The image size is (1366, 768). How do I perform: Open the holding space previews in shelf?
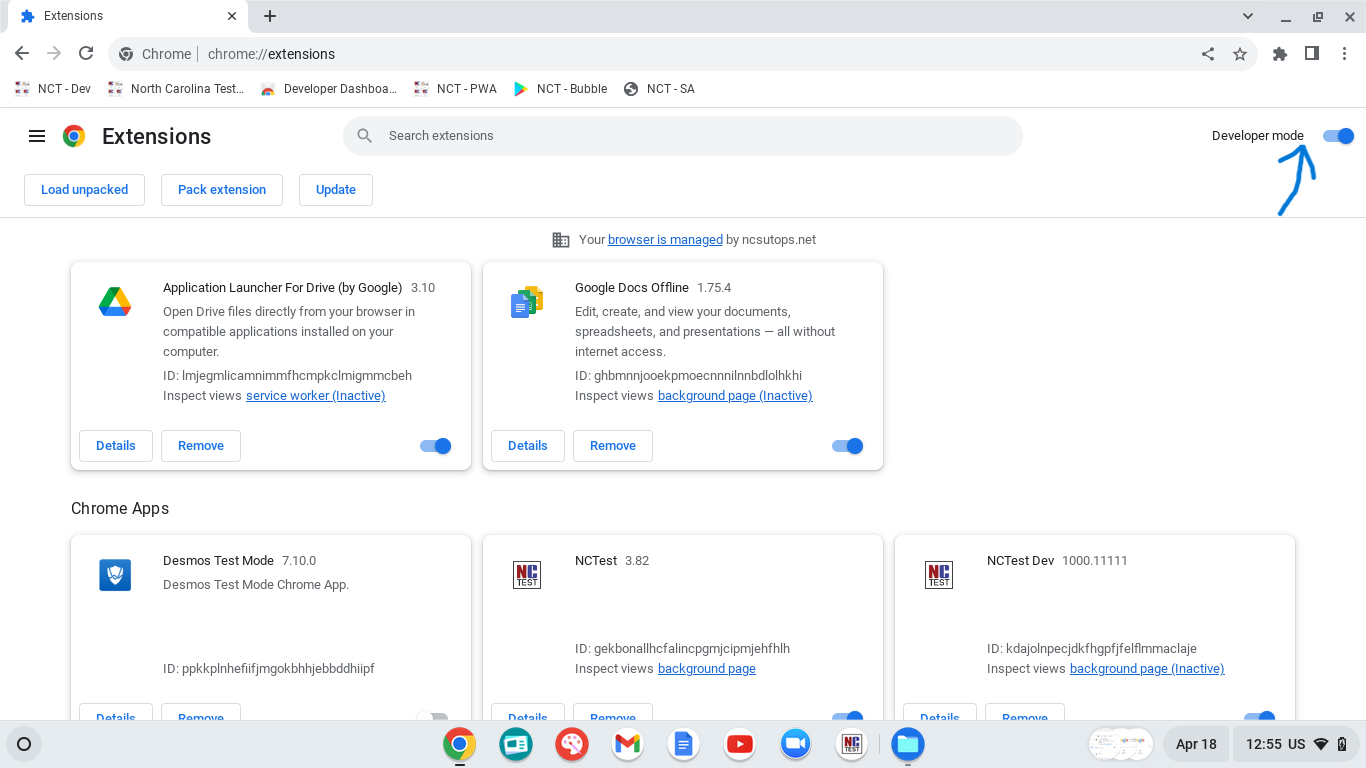point(1121,744)
